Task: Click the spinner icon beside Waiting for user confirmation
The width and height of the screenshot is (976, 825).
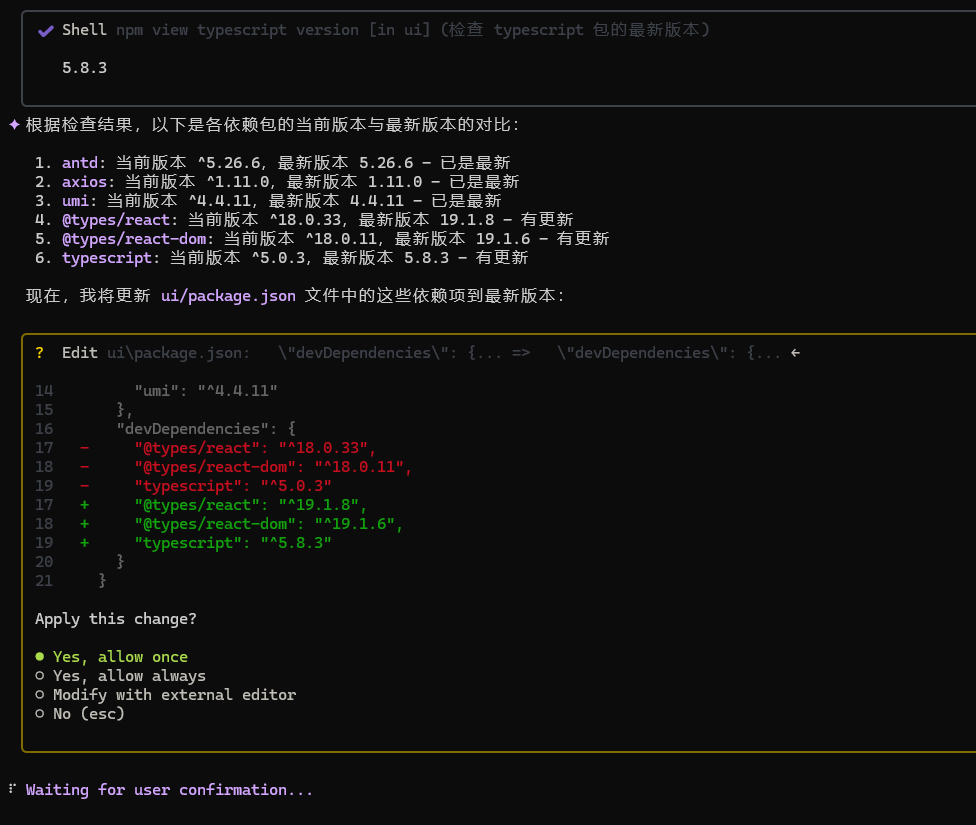Action: 11,789
